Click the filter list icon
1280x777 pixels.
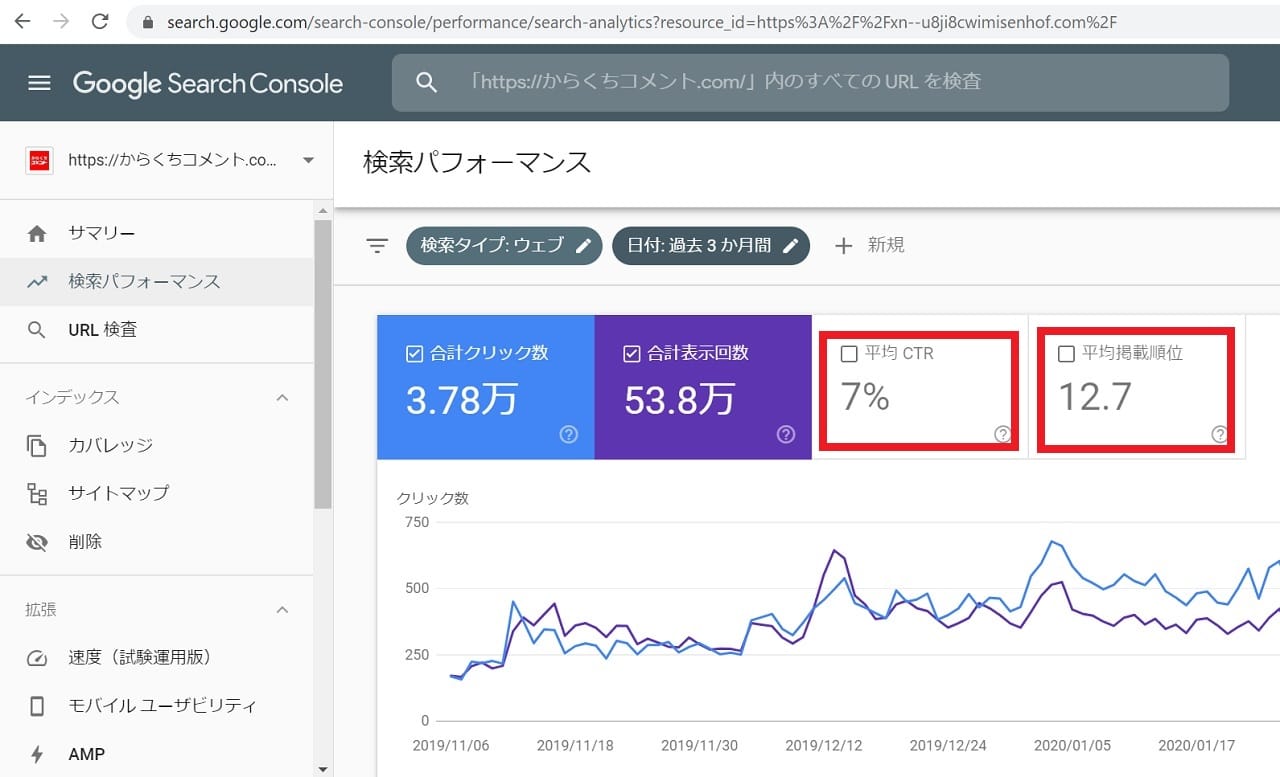[377, 246]
